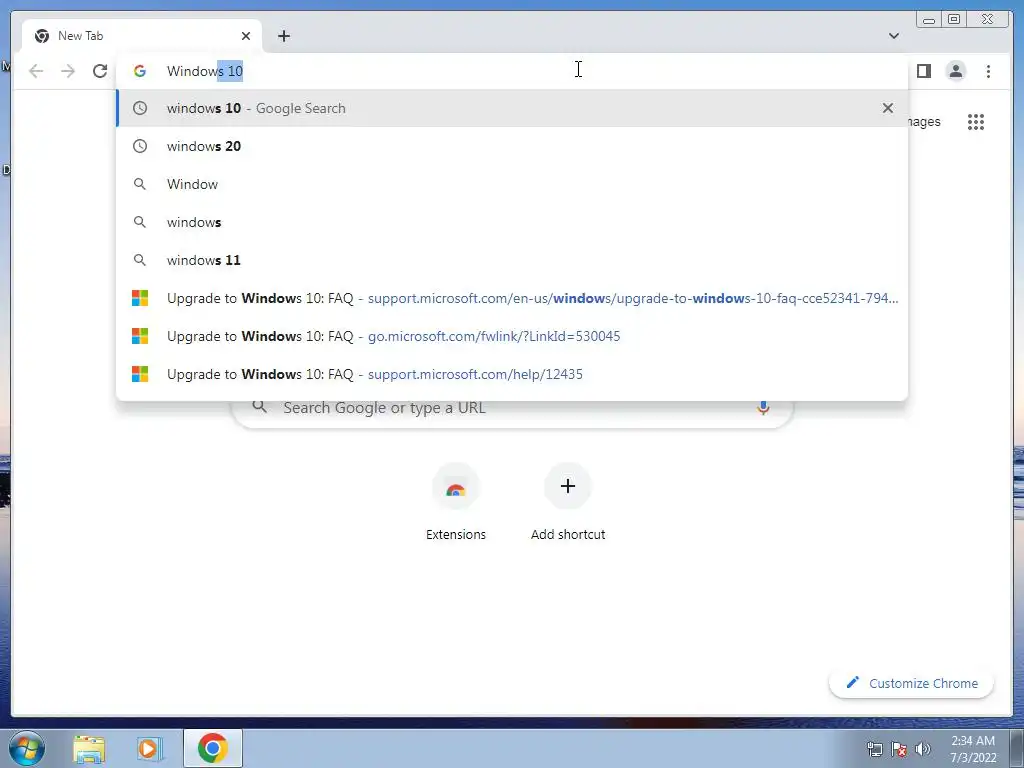This screenshot has width=1024, height=768.
Task: Open Windows Explorer from the taskbar
Action: coord(89,748)
